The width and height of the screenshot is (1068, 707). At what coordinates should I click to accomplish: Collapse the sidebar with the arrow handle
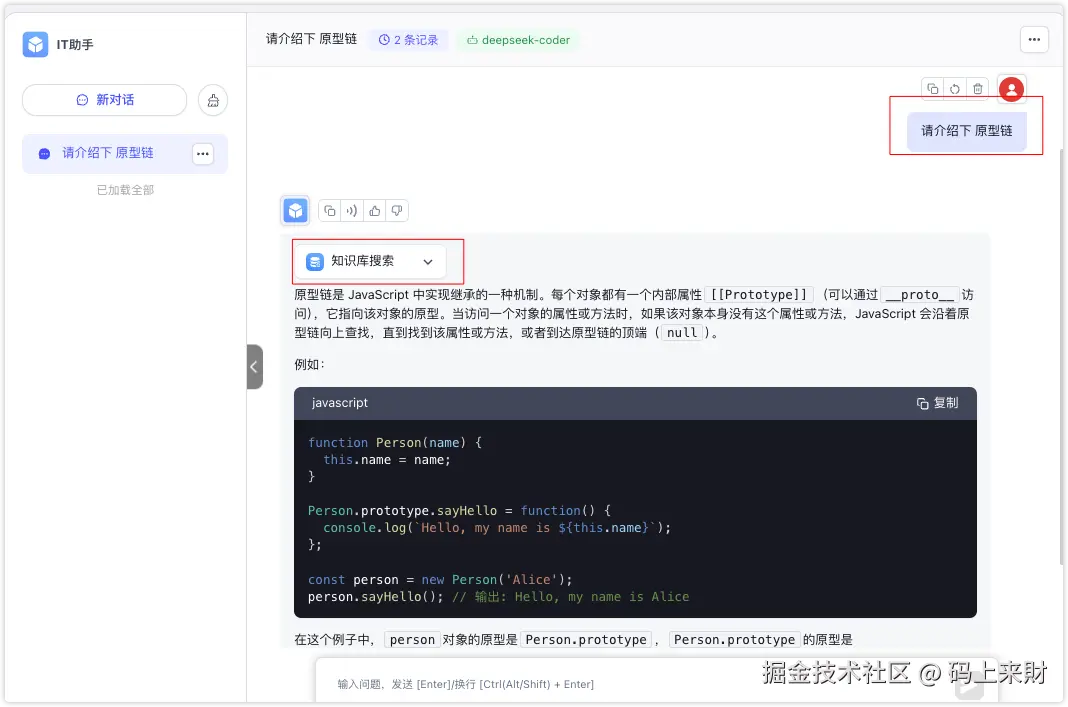[x=254, y=366]
